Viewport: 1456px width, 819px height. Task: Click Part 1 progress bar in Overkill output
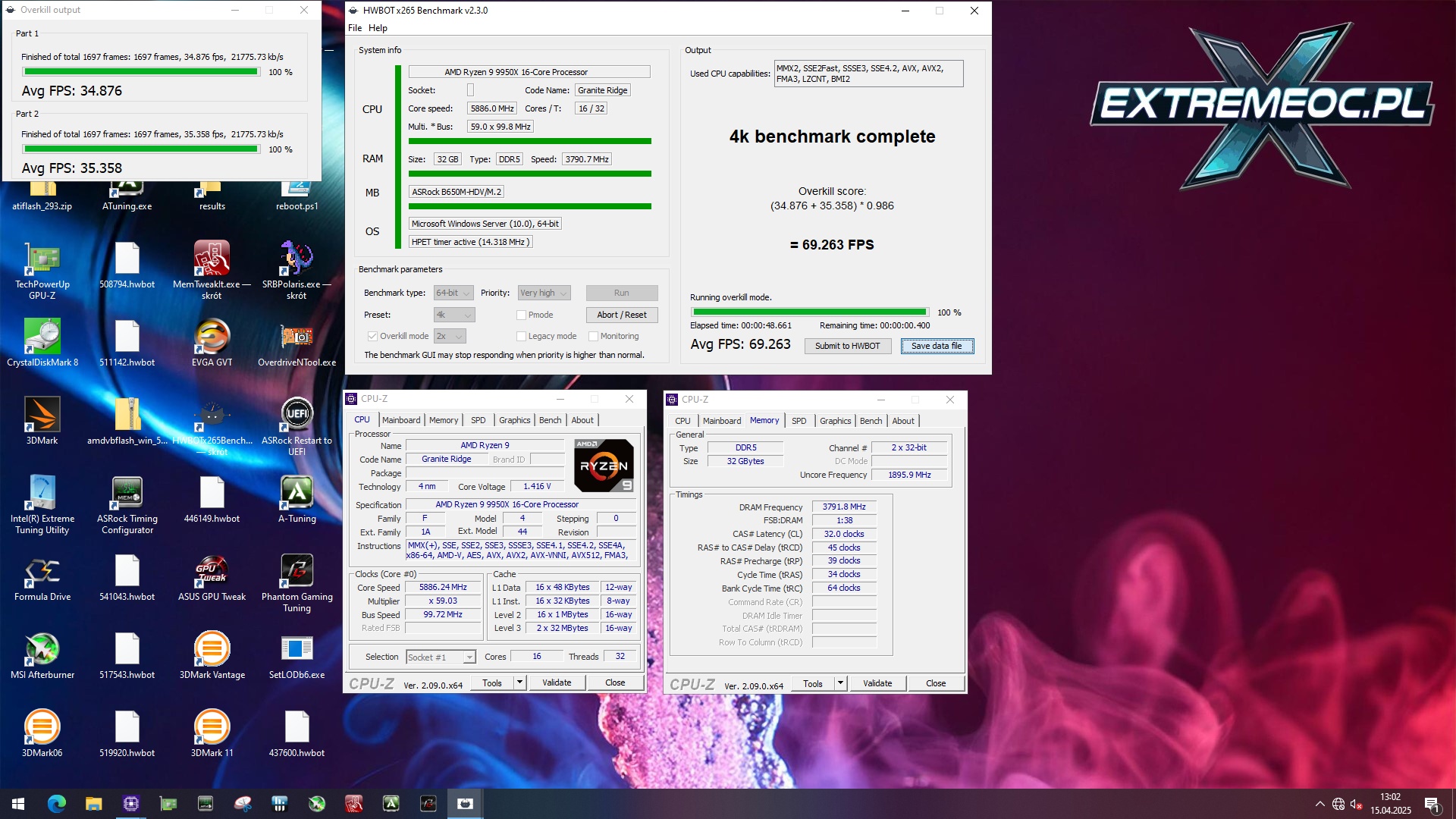tap(141, 71)
